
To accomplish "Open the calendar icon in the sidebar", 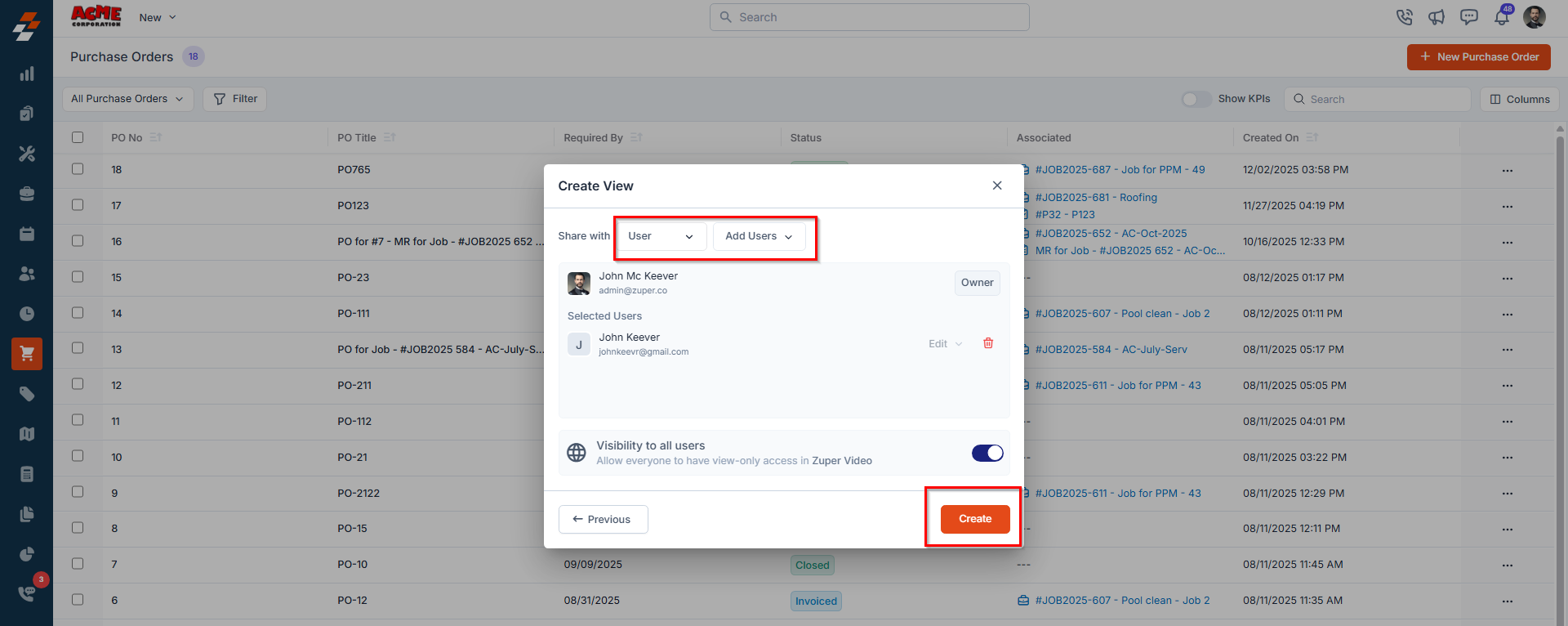I will click(27, 234).
